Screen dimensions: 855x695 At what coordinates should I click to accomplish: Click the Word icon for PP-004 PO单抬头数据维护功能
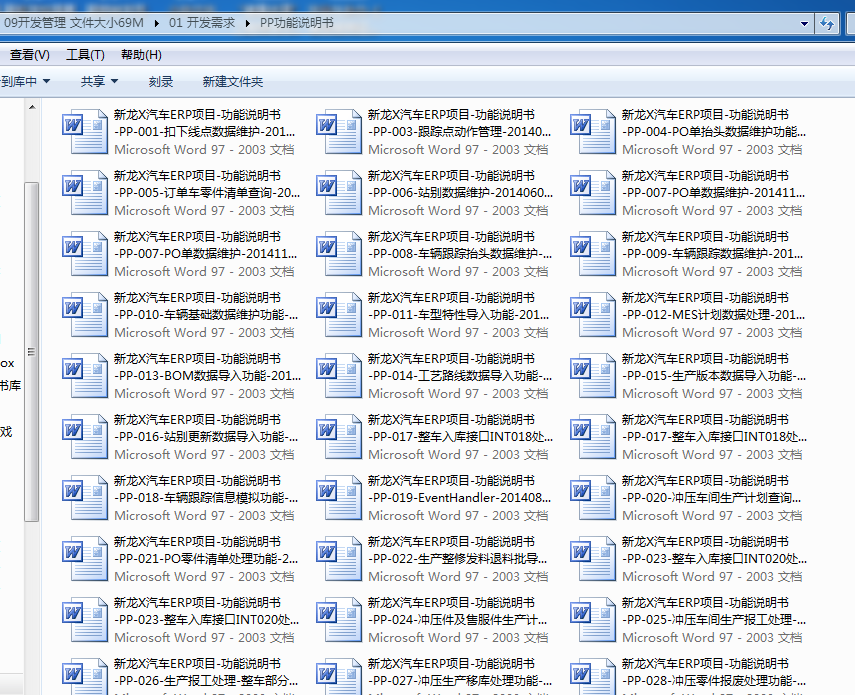(x=593, y=132)
